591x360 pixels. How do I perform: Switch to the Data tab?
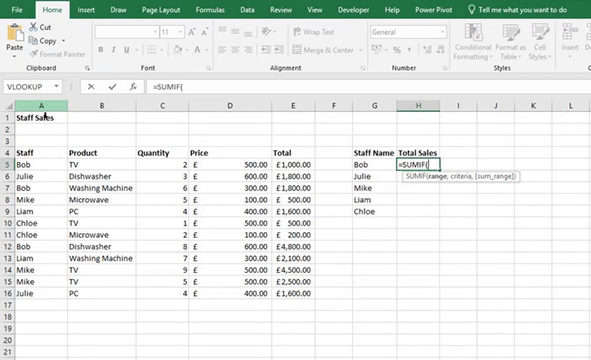tap(247, 10)
